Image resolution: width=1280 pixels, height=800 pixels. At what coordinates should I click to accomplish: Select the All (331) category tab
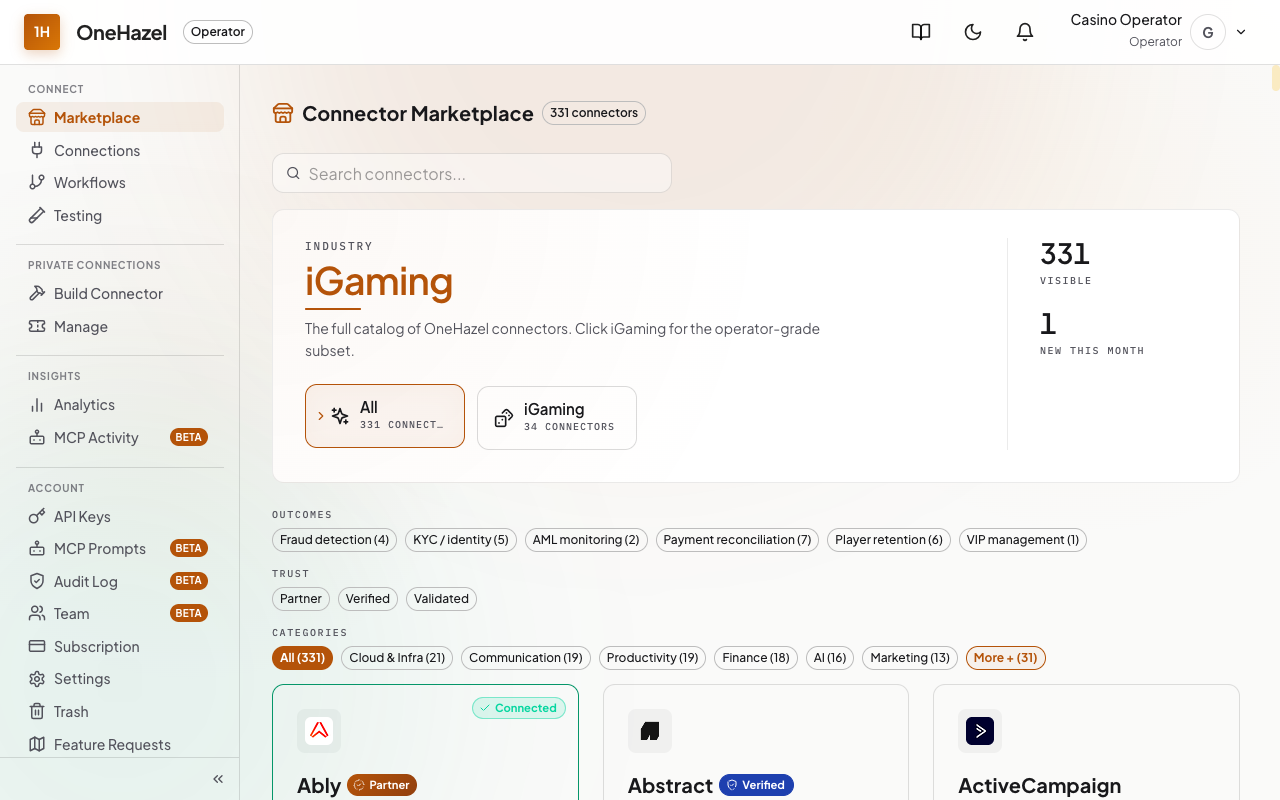(x=302, y=658)
